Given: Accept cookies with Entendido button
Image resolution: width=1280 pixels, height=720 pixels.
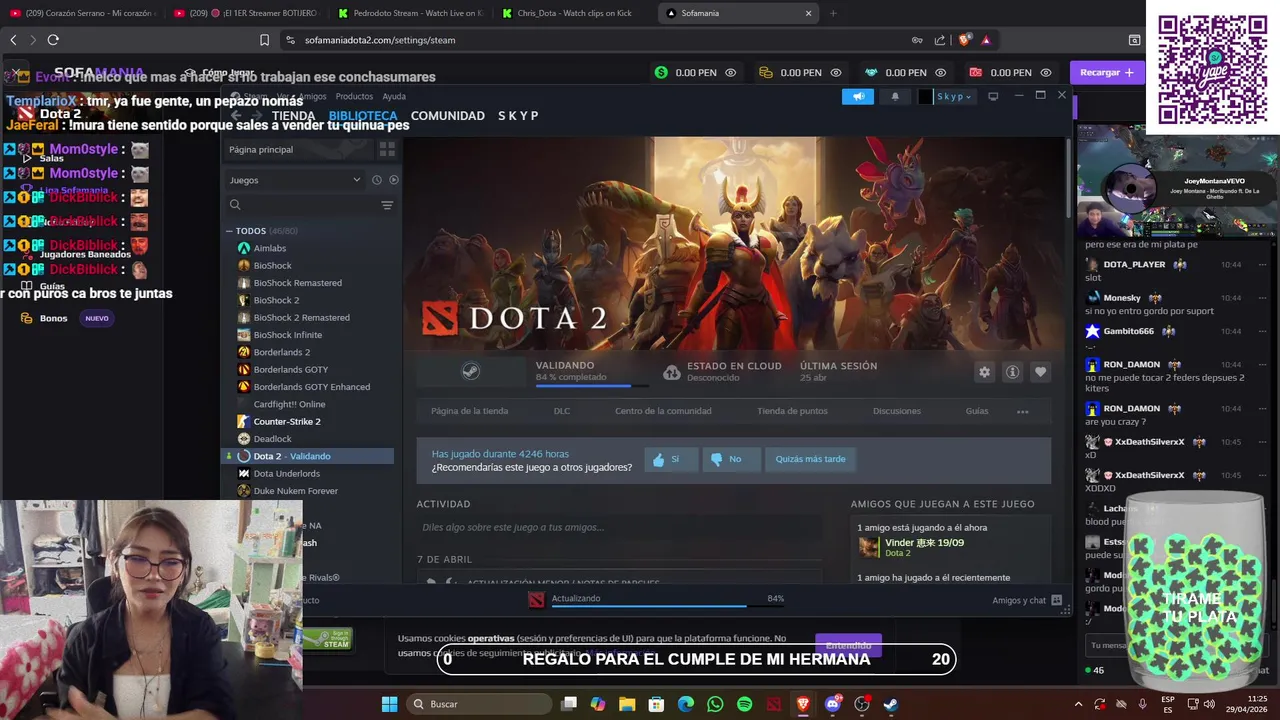Looking at the screenshot, I should 848,645.
